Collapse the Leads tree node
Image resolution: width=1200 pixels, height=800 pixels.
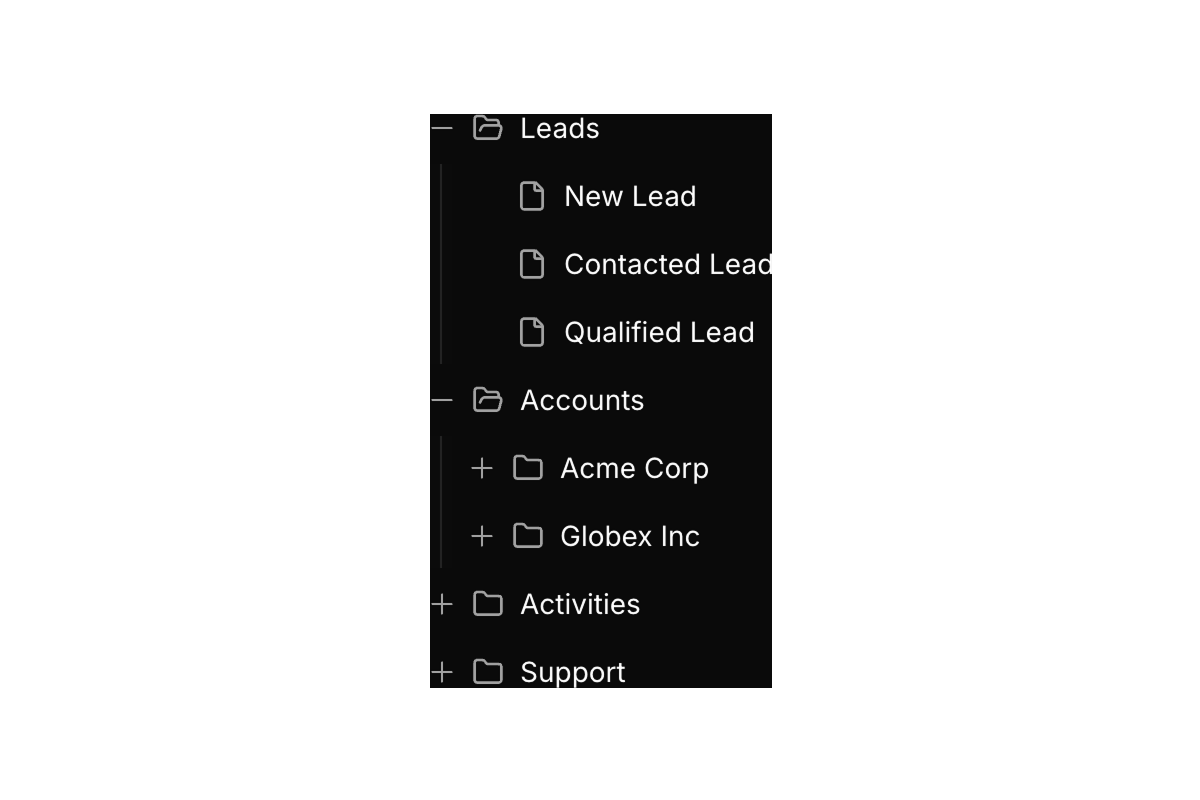(442, 128)
